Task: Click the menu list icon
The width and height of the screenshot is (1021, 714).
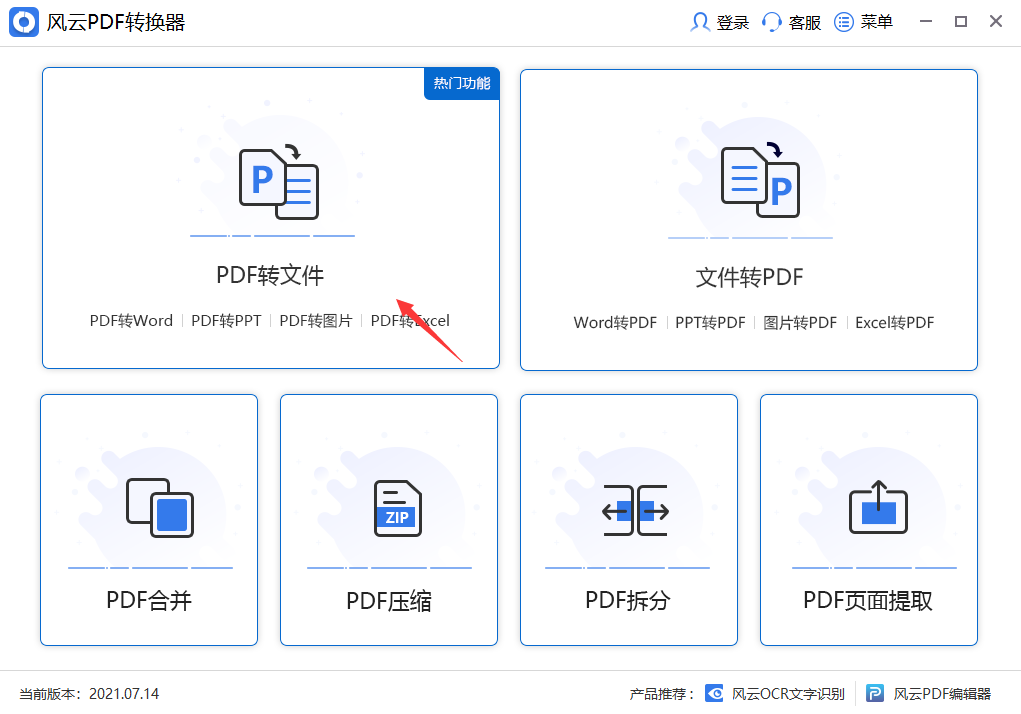Action: point(844,22)
